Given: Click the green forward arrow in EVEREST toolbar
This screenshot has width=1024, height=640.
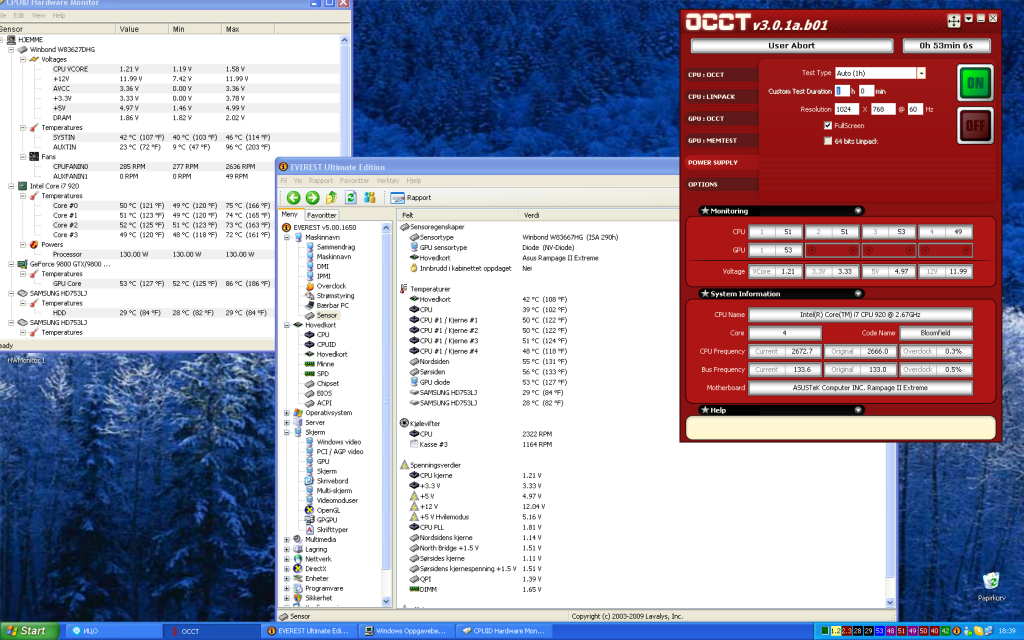Looking at the screenshot, I should [x=312, y=197].
